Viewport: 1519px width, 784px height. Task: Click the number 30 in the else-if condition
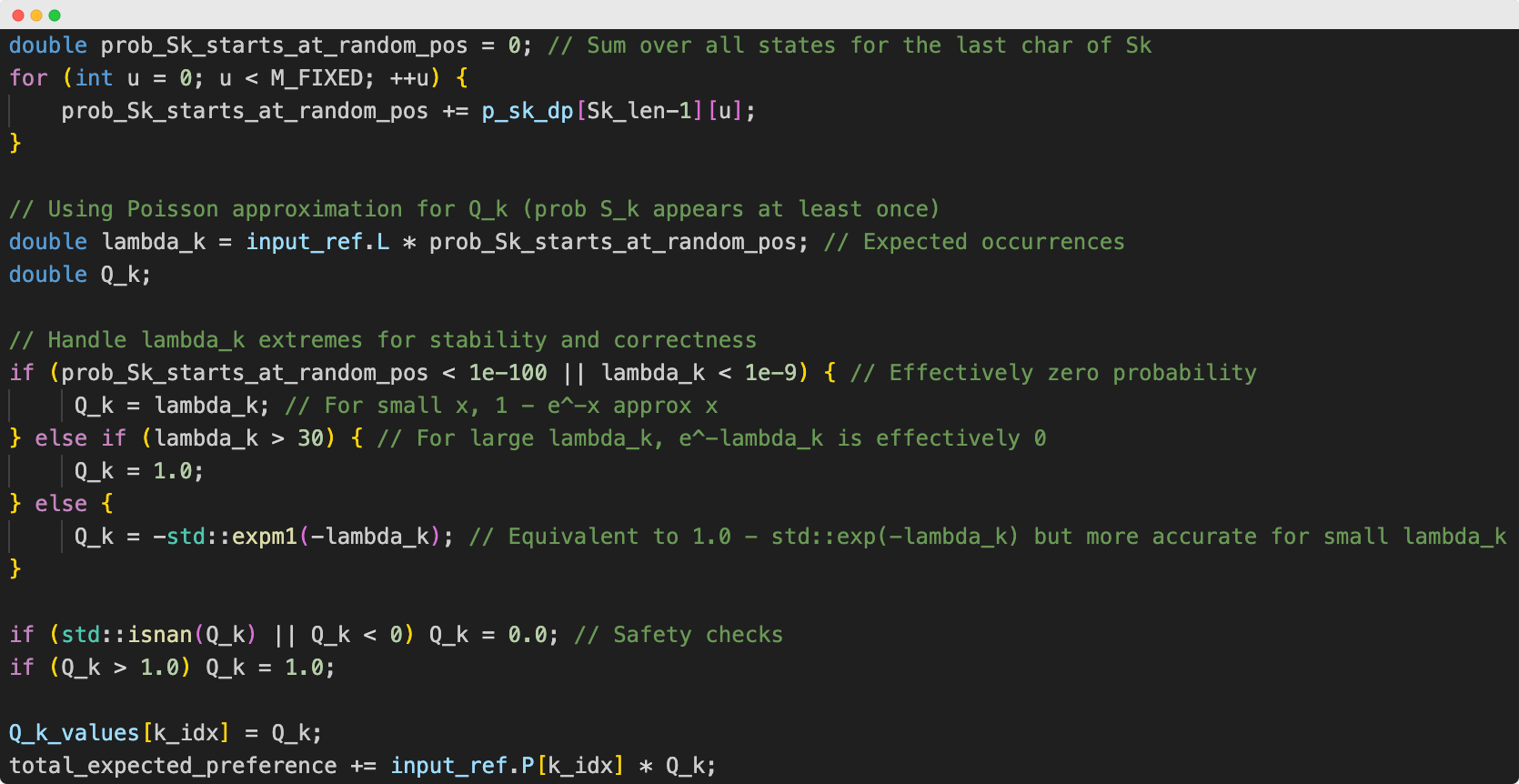point(311,438)
